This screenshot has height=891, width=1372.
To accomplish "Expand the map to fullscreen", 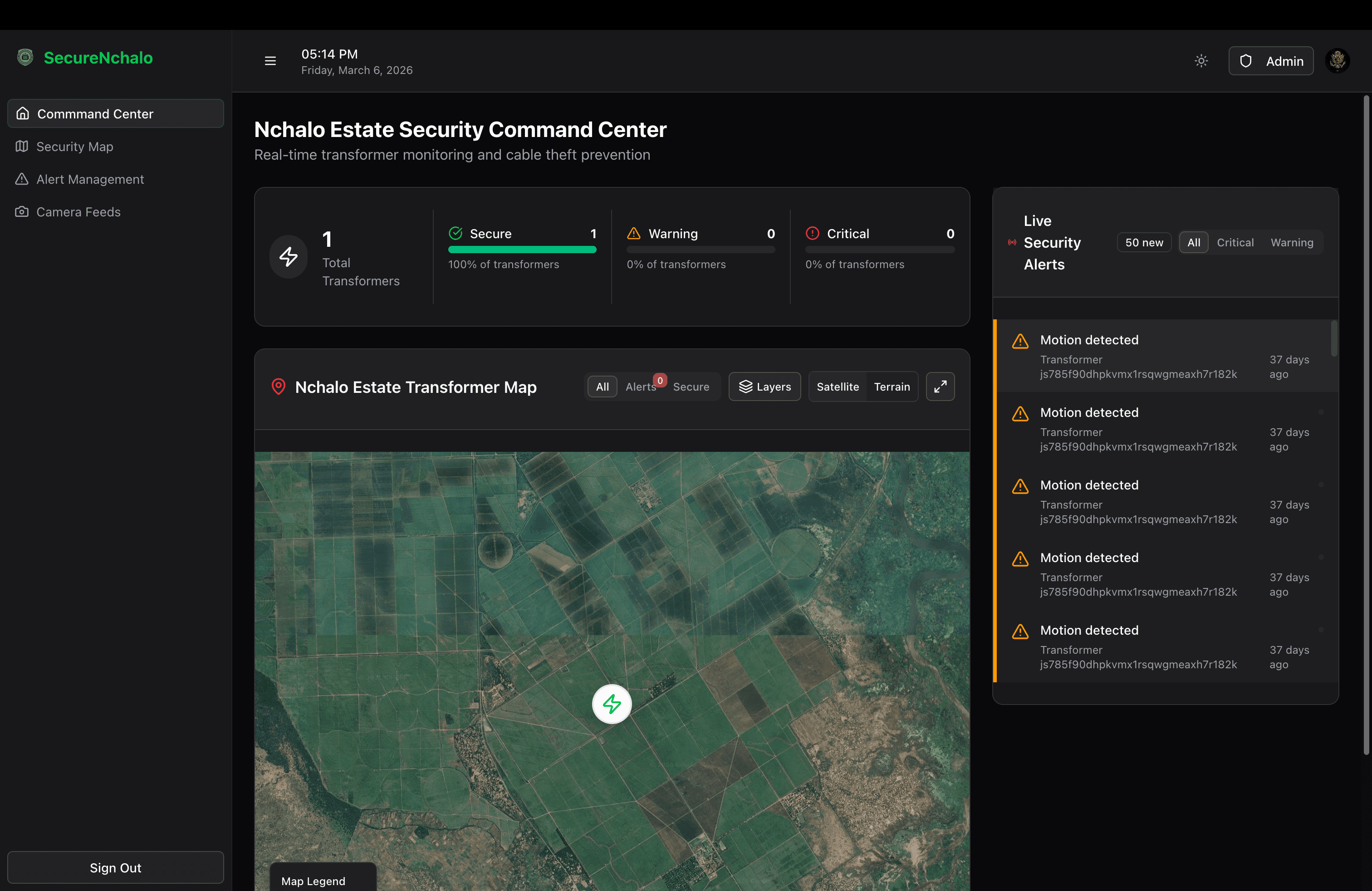I will tap(940, 387).
